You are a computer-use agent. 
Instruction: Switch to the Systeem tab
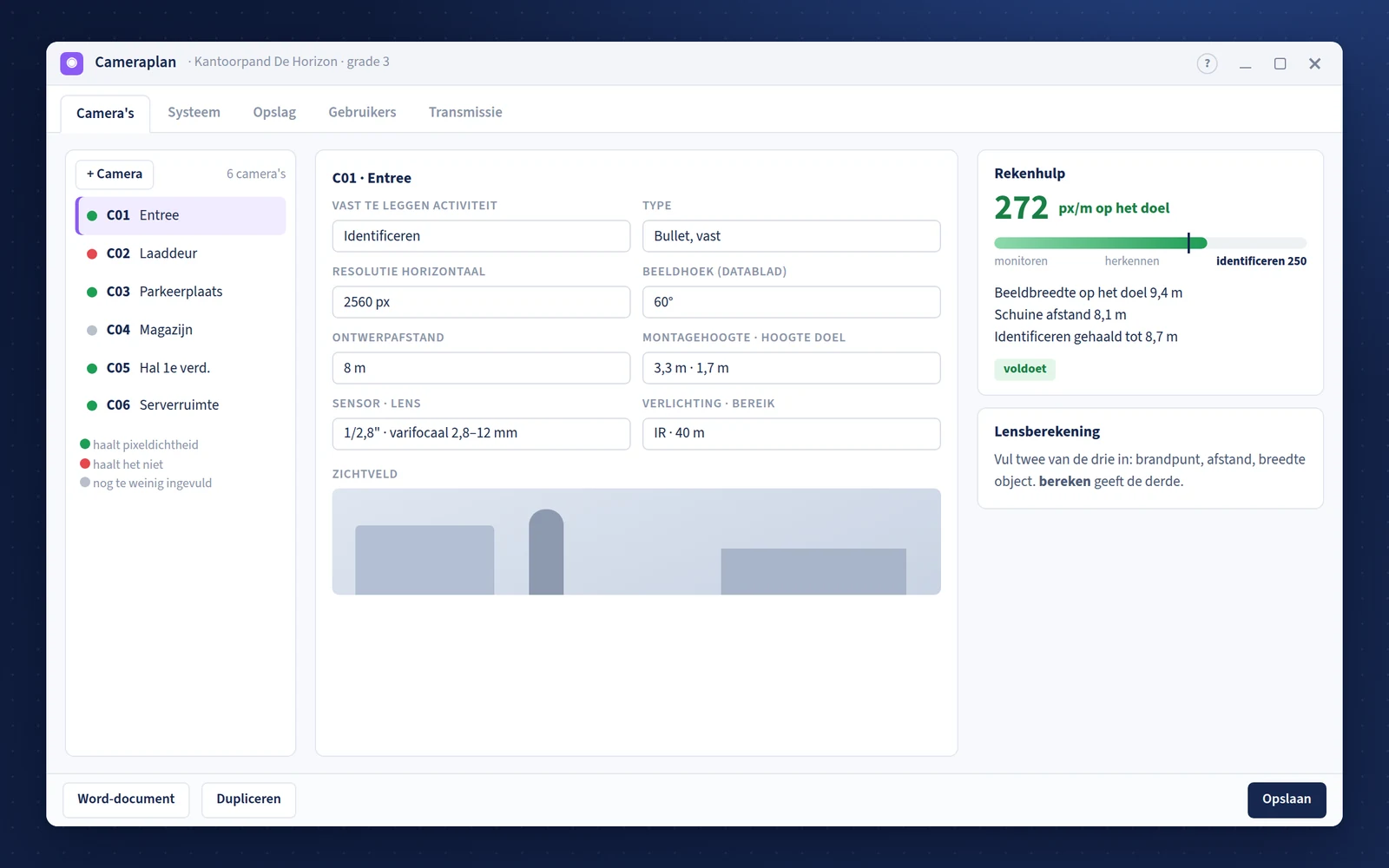pos(194,112)
